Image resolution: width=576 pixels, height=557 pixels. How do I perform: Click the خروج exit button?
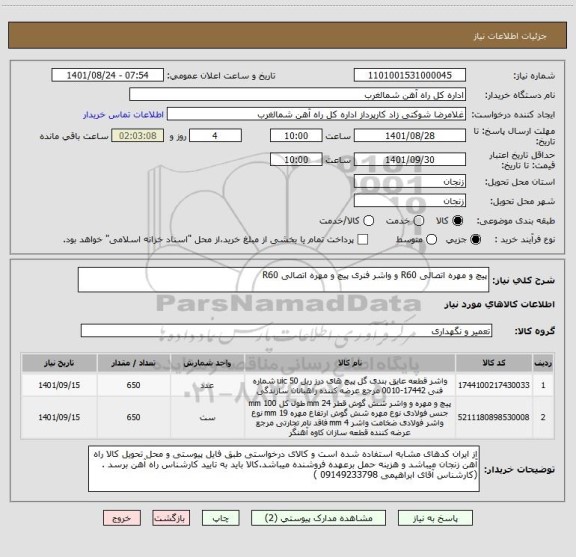[x=122, y=518]
